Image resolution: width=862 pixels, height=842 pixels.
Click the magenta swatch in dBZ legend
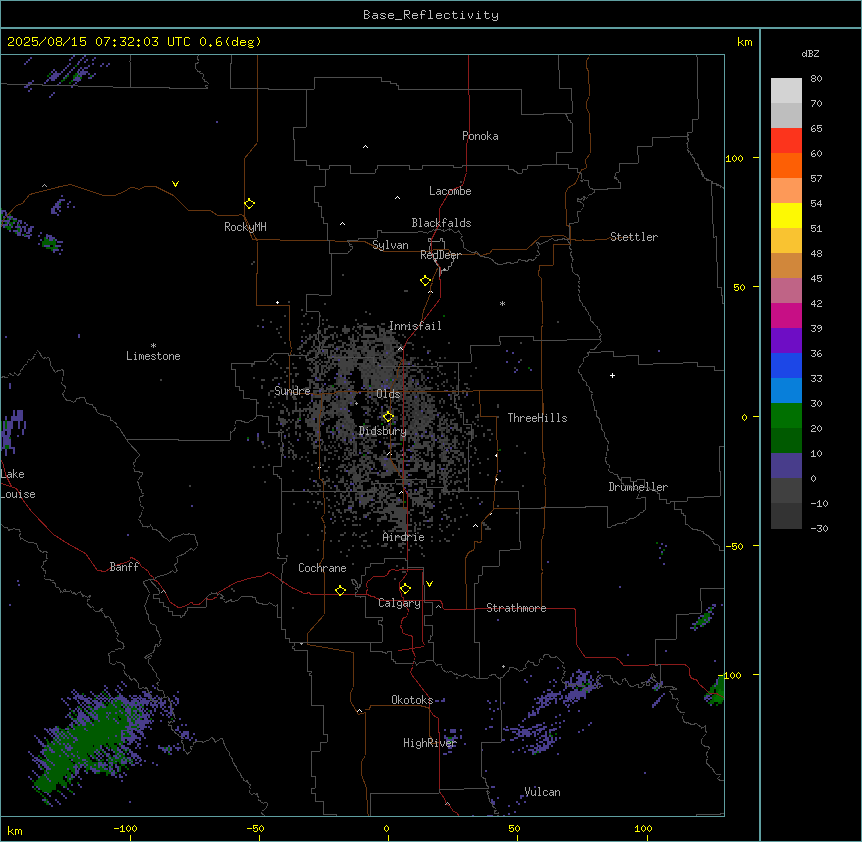point(786,315)
